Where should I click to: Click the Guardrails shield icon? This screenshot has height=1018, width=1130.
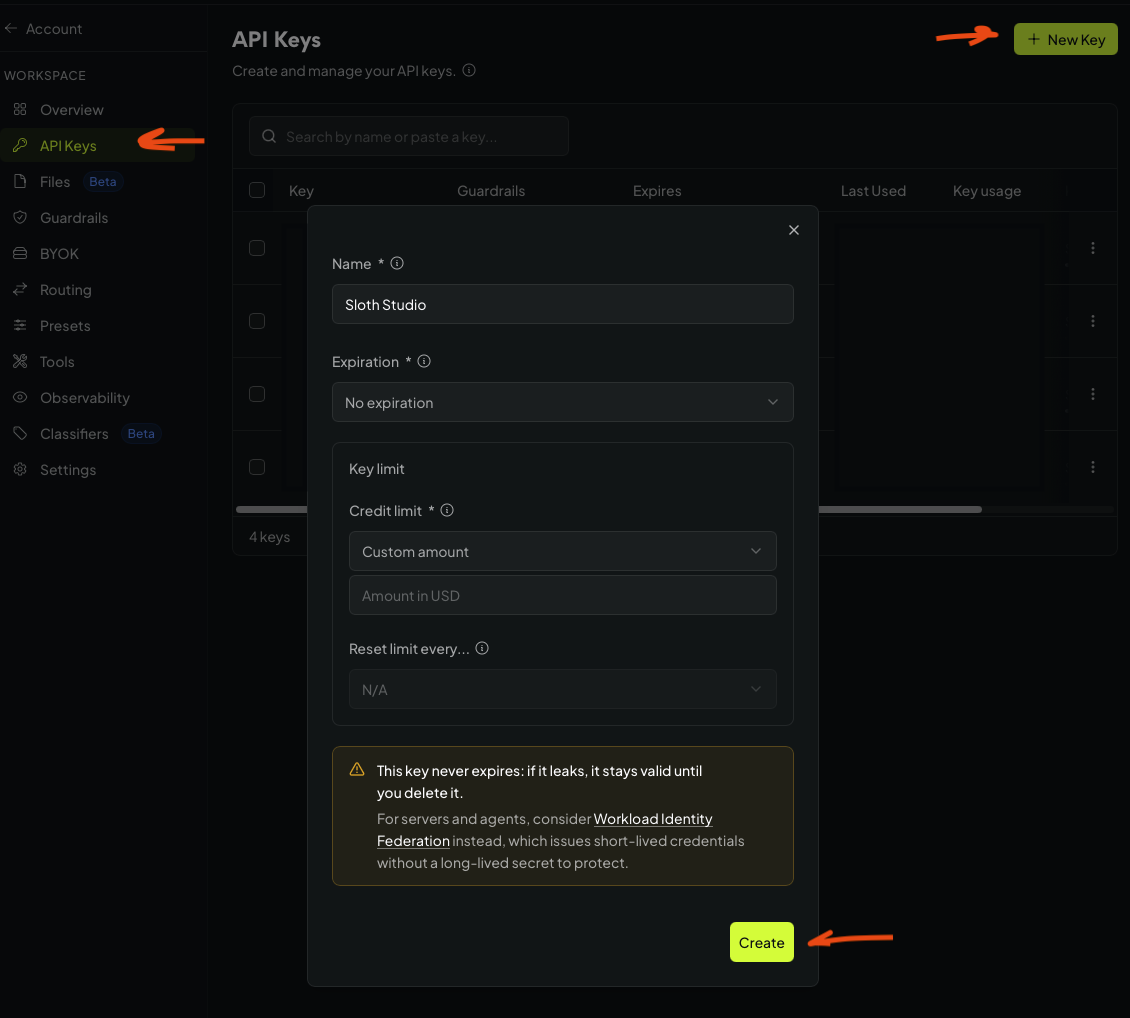pyautogui.click(x=20, y=218)
